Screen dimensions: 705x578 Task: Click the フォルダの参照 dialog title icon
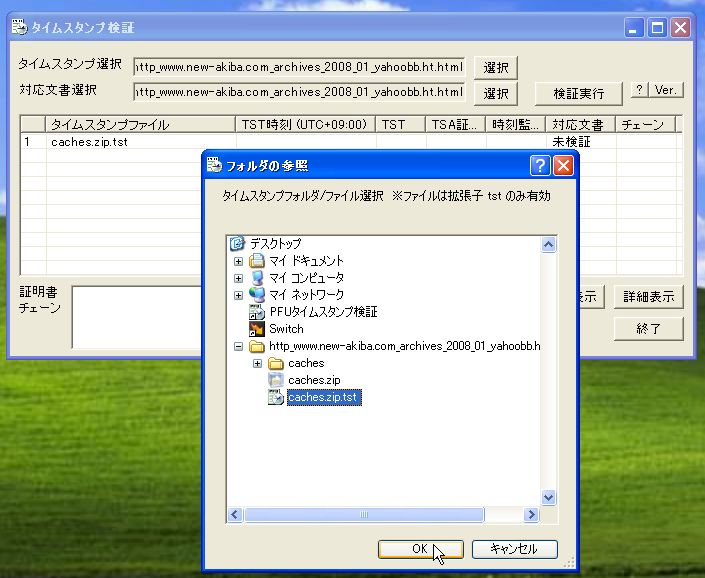click(214, 165)
